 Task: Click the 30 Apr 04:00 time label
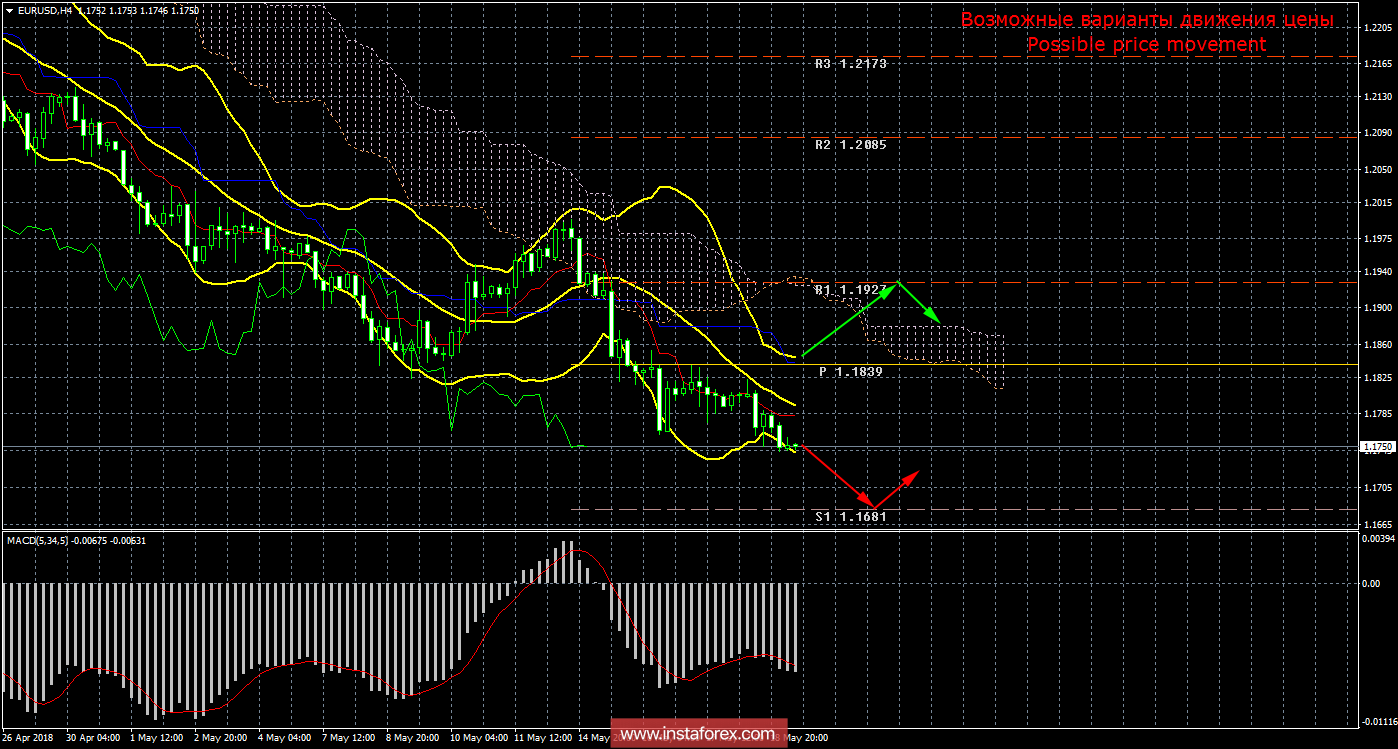tap(93, 738)
